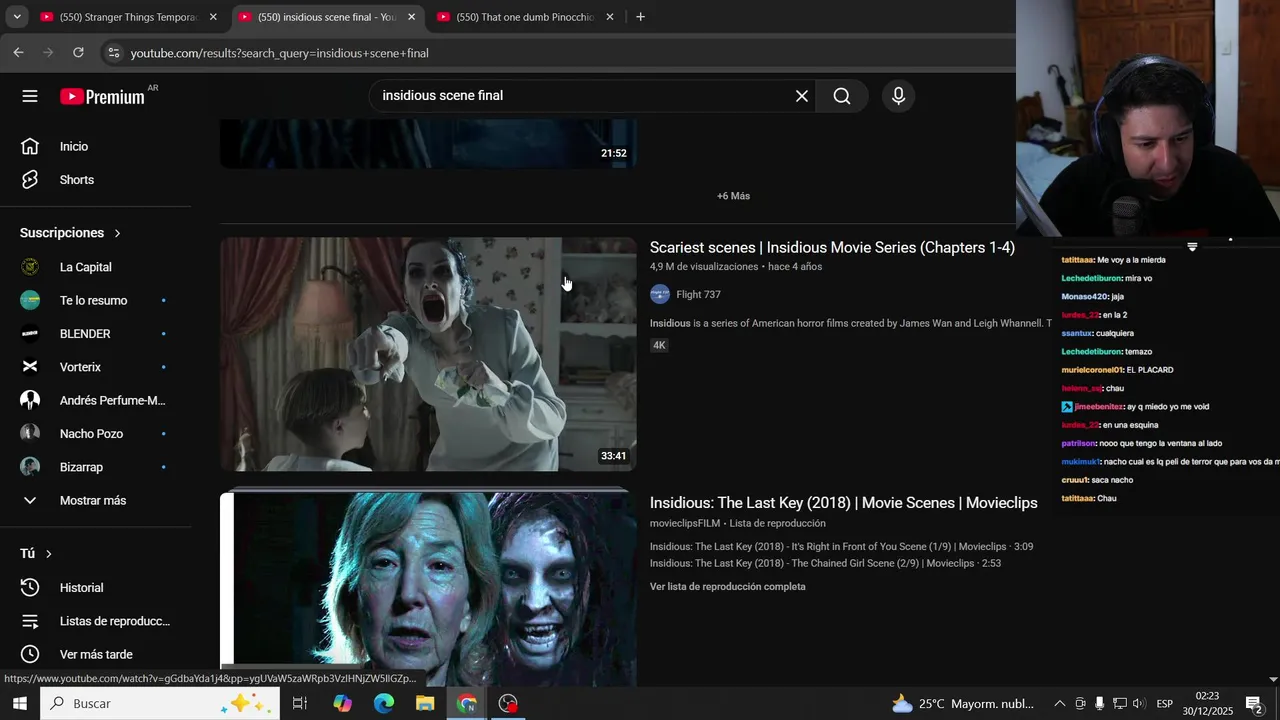Open Insidious: The Last Key Movieclips title
Screen dimensions: 1280x720
coord(843,503)
